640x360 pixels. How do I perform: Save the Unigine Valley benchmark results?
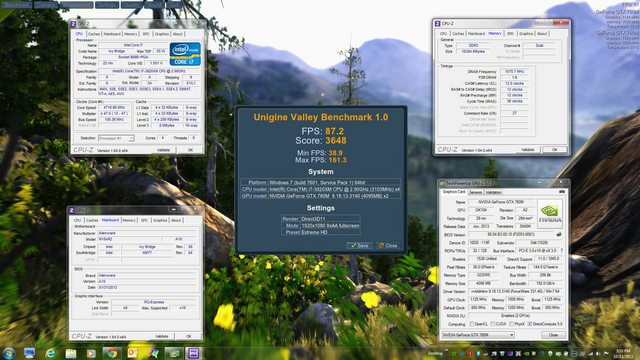click(359, 245)
